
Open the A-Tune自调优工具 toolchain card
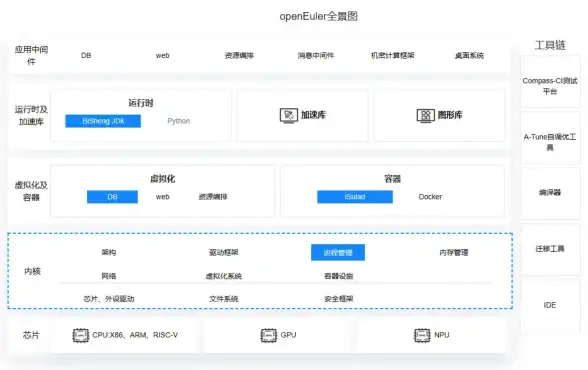550,138
